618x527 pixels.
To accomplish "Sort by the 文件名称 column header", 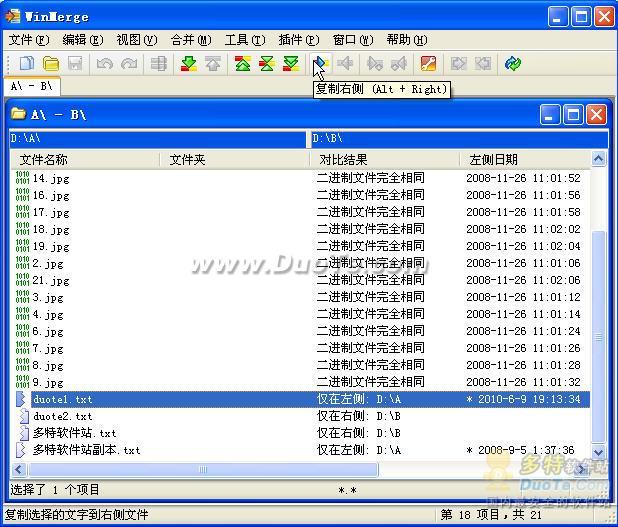I will tap(85, 160).
